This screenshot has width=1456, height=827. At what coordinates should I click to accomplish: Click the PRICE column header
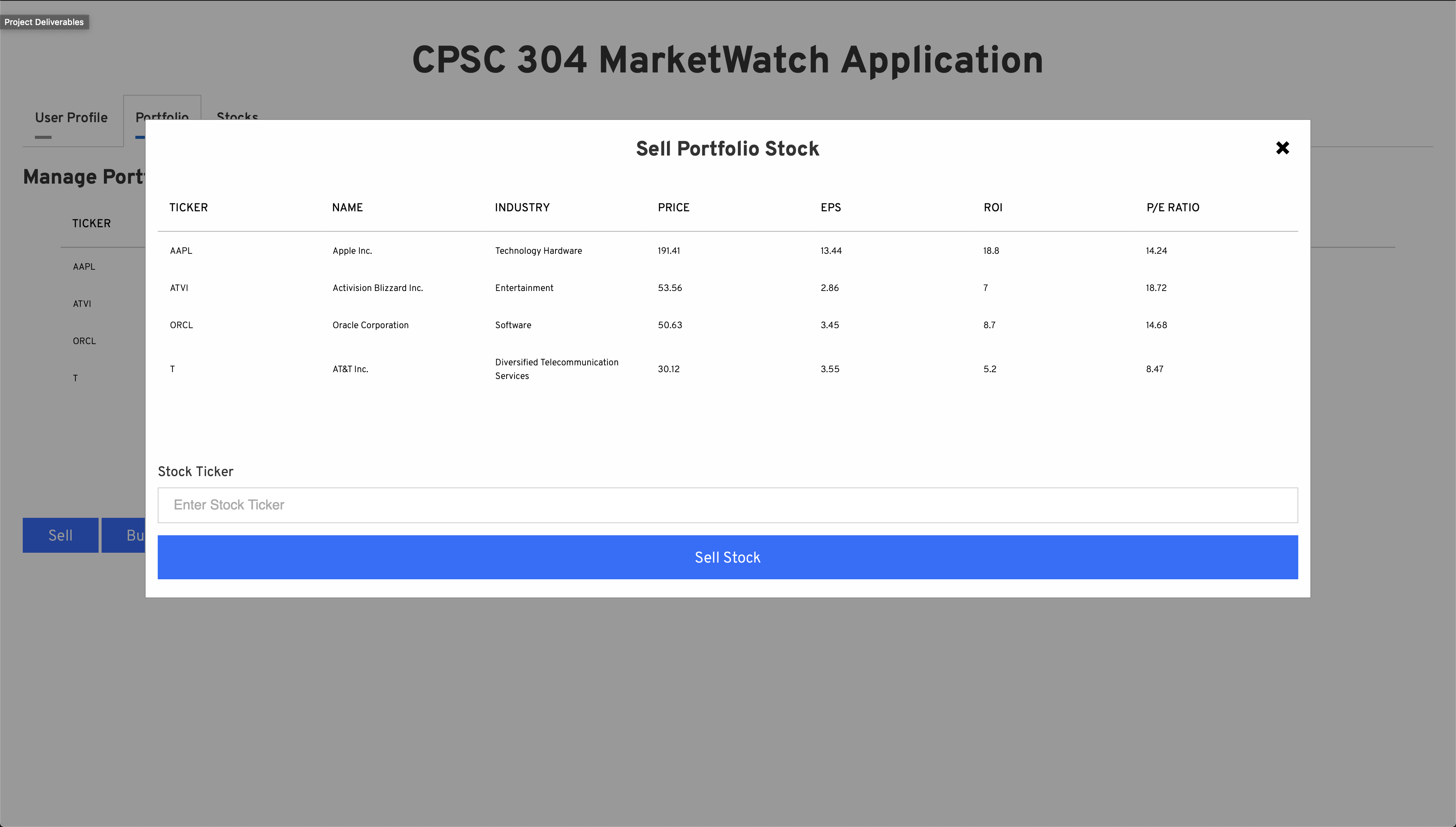click(x=673, y=207)
